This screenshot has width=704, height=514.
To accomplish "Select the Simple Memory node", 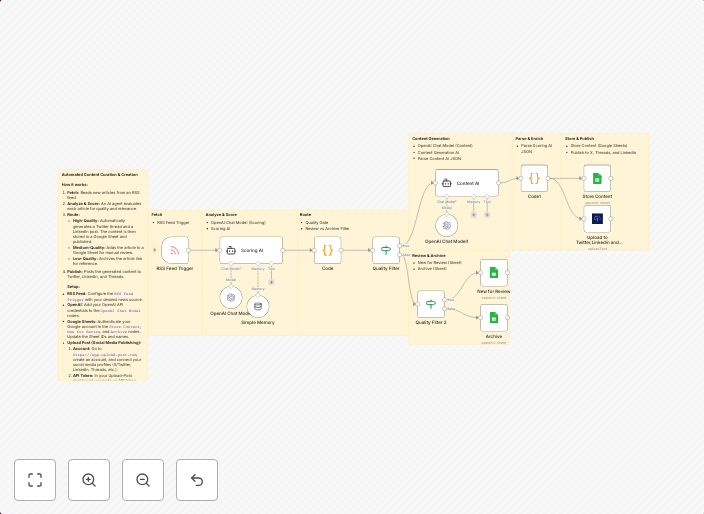I will (x=258, y=306).
